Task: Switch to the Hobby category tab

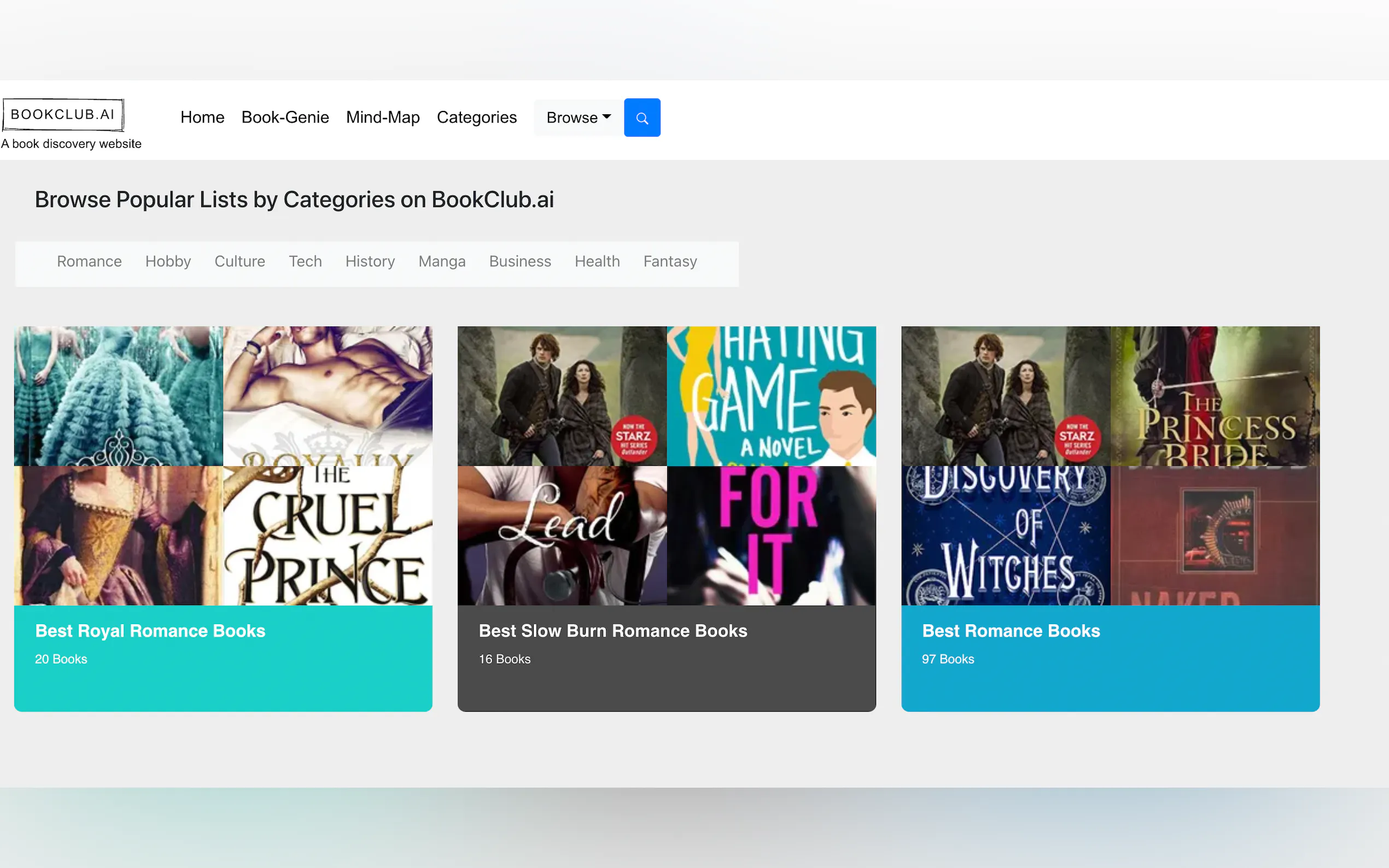Action: pos(168,262)
